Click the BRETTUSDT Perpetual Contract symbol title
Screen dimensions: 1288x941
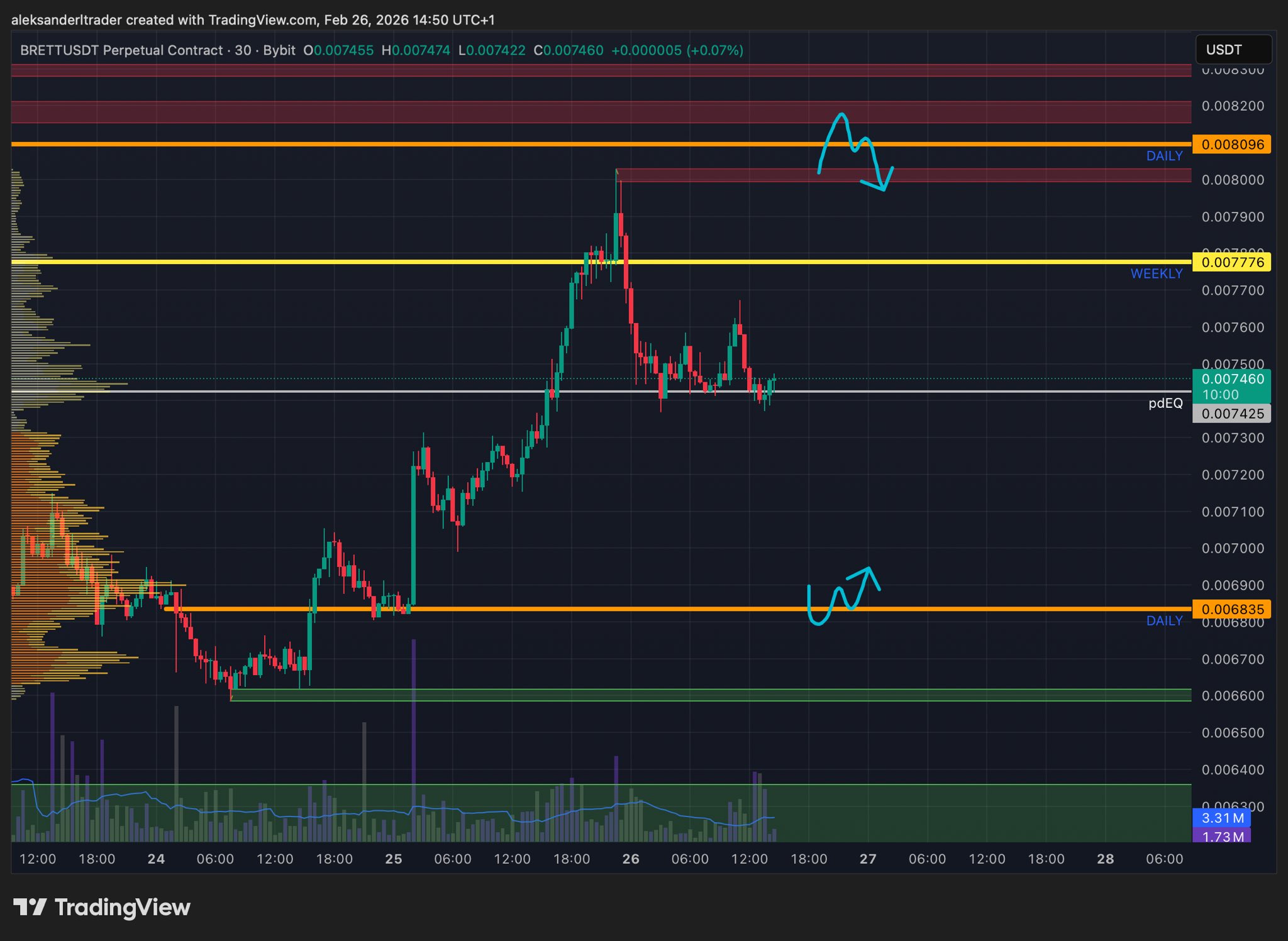(x=121, y=50)
